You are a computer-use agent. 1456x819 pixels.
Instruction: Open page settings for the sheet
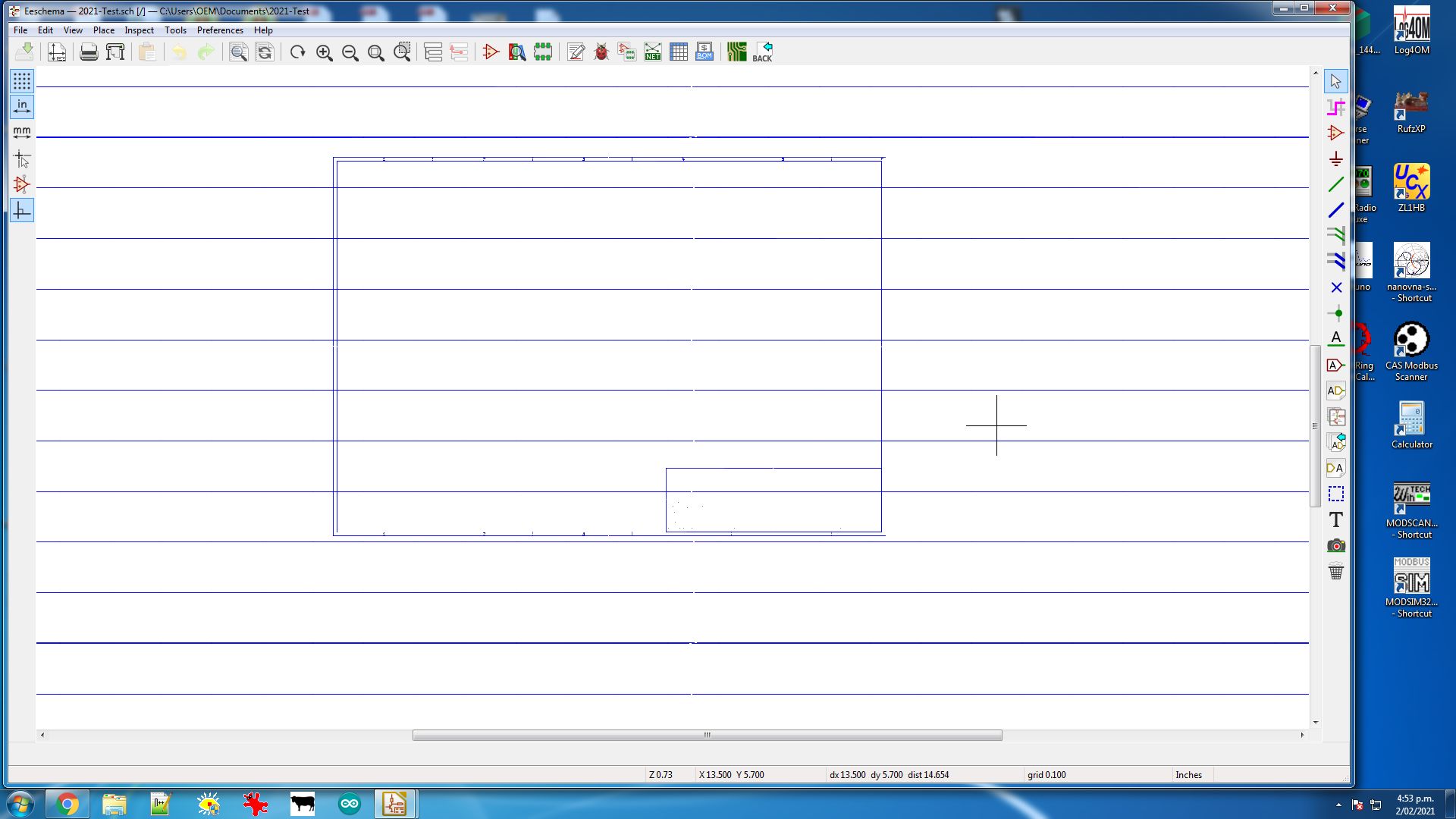57,52
